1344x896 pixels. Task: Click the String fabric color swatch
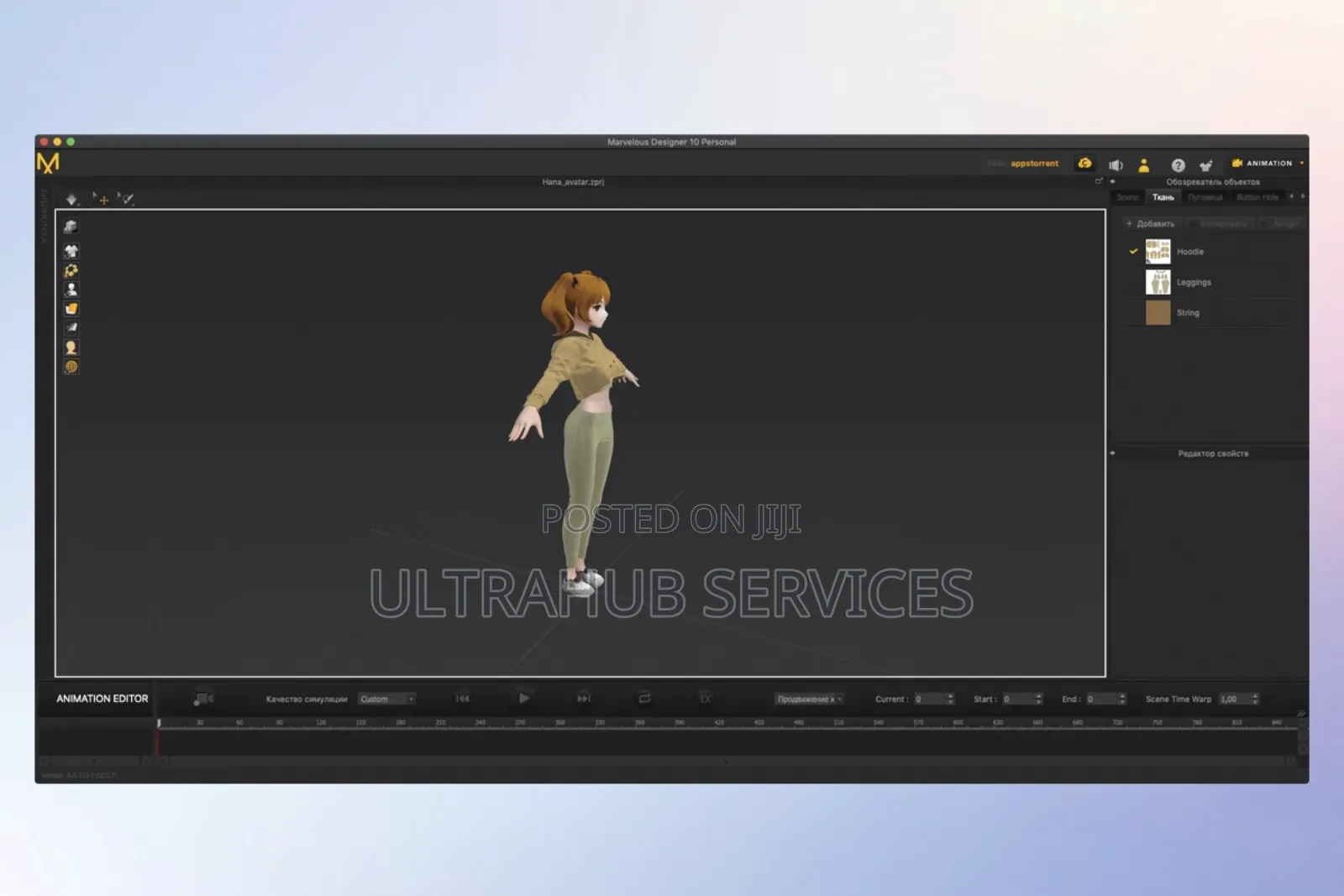coord(1158,312)
